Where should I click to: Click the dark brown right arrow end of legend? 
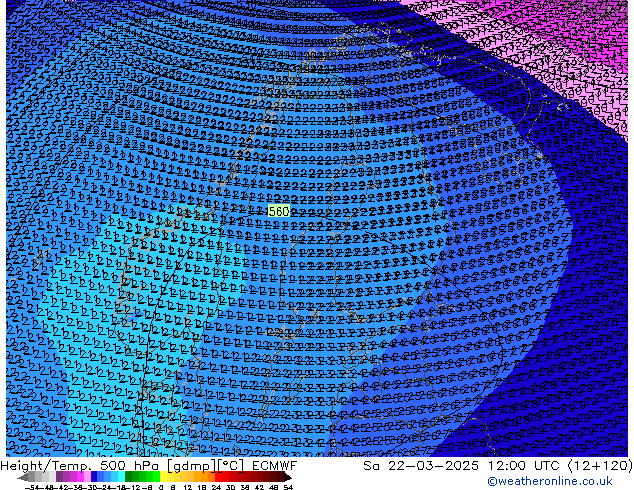[x=287, y=477]
